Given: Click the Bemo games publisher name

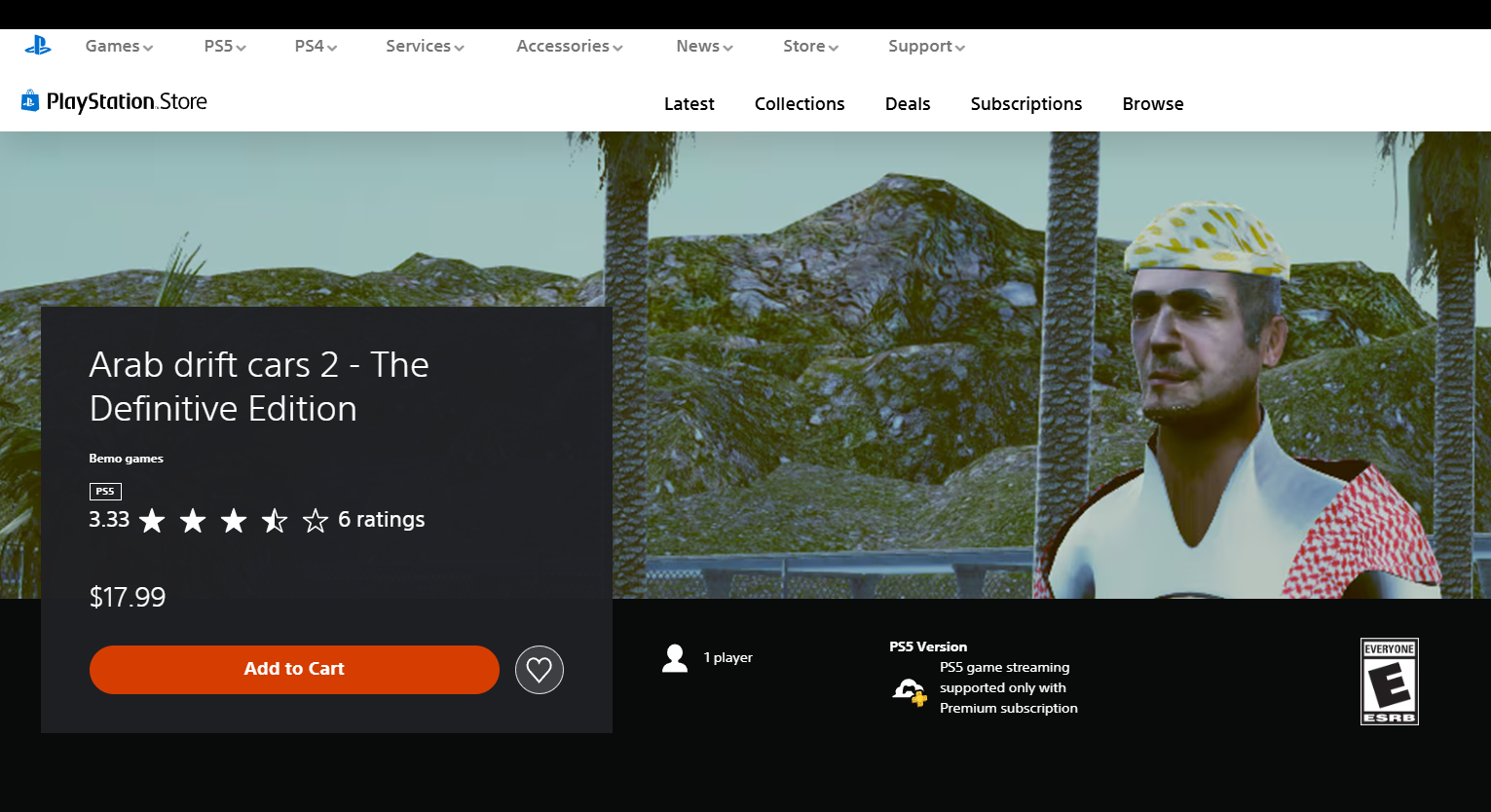Looking at the screenshot, I should [x=127, y=459].
